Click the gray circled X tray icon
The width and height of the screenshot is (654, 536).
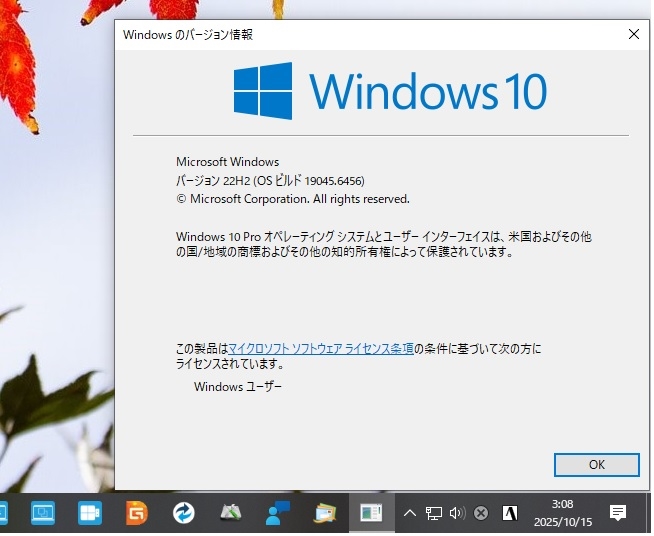coord(483,515)
